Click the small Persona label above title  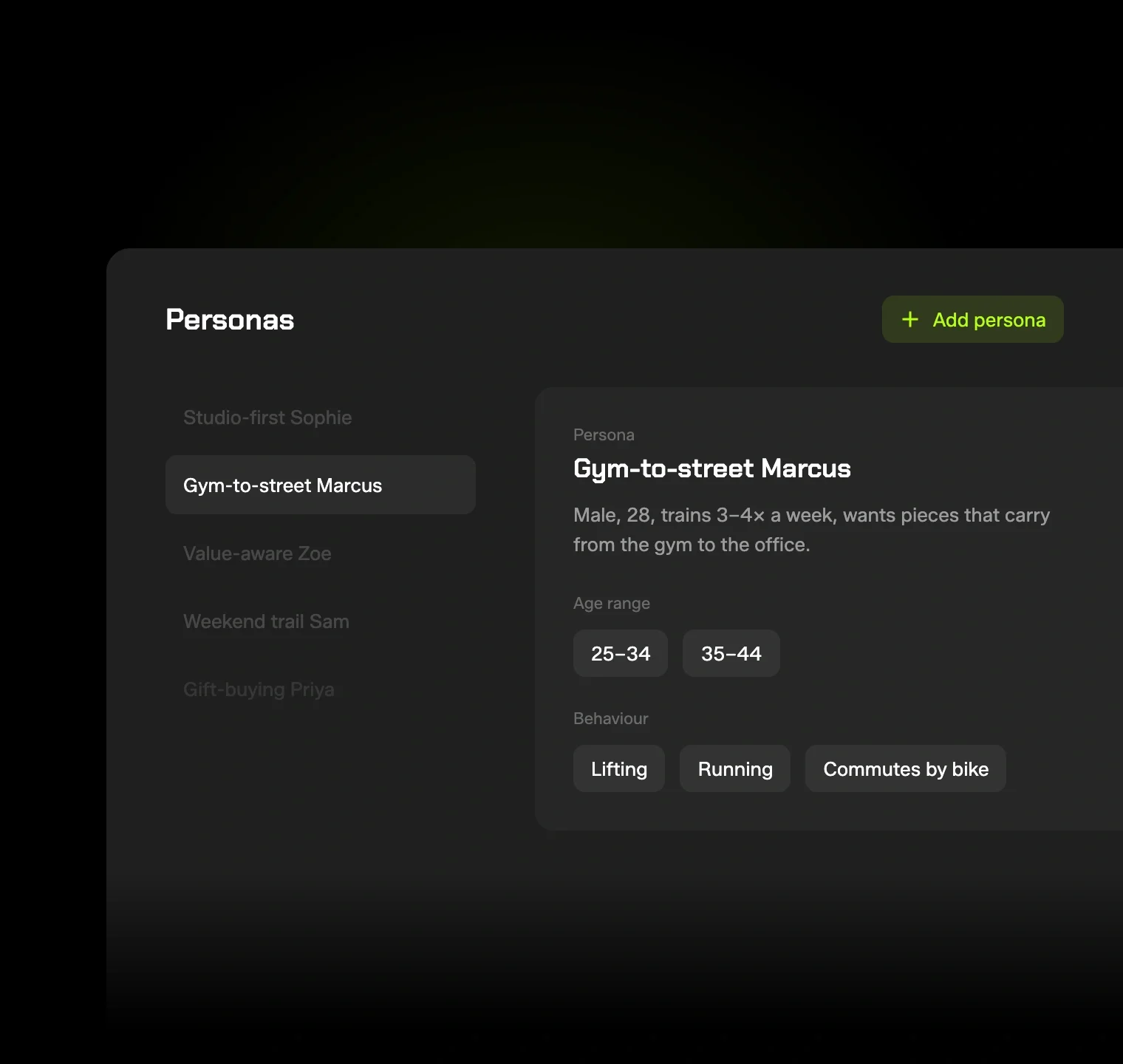click(604, 434)
